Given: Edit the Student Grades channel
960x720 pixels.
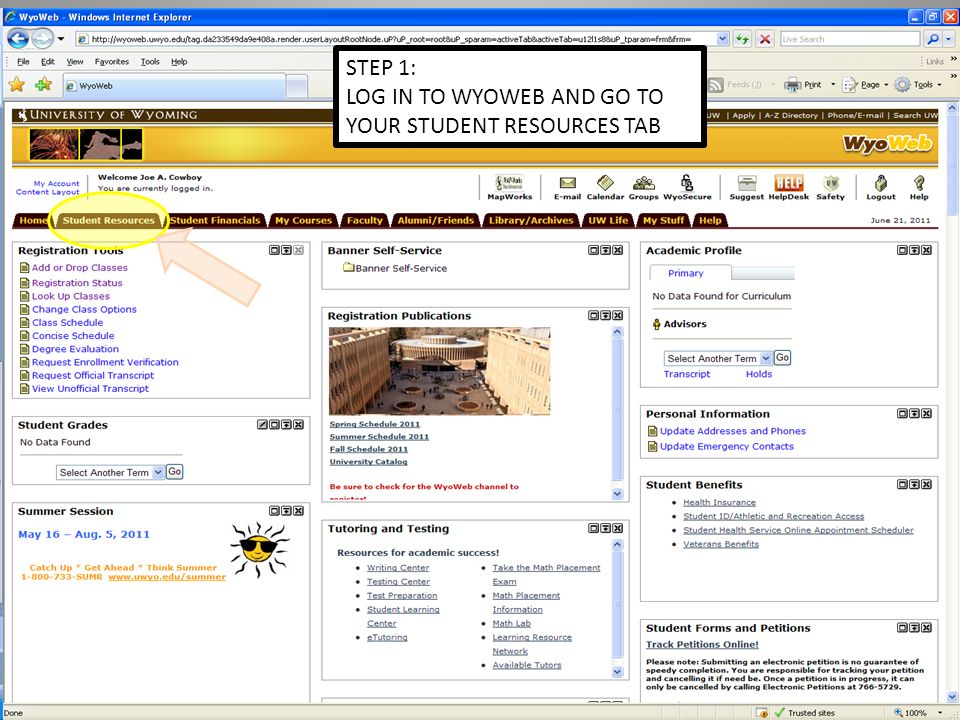Looking at the screenshot, I should pyautogui.click(x=262, y=424).
